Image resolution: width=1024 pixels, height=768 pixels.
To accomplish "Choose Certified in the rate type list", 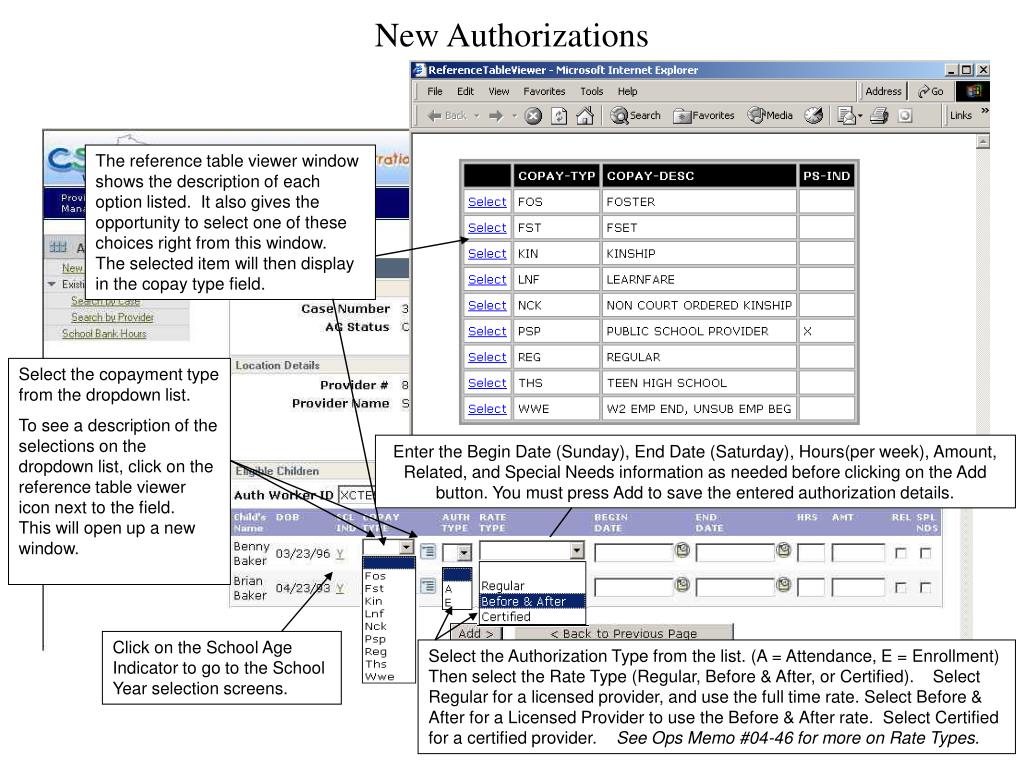I will (532, 616).
